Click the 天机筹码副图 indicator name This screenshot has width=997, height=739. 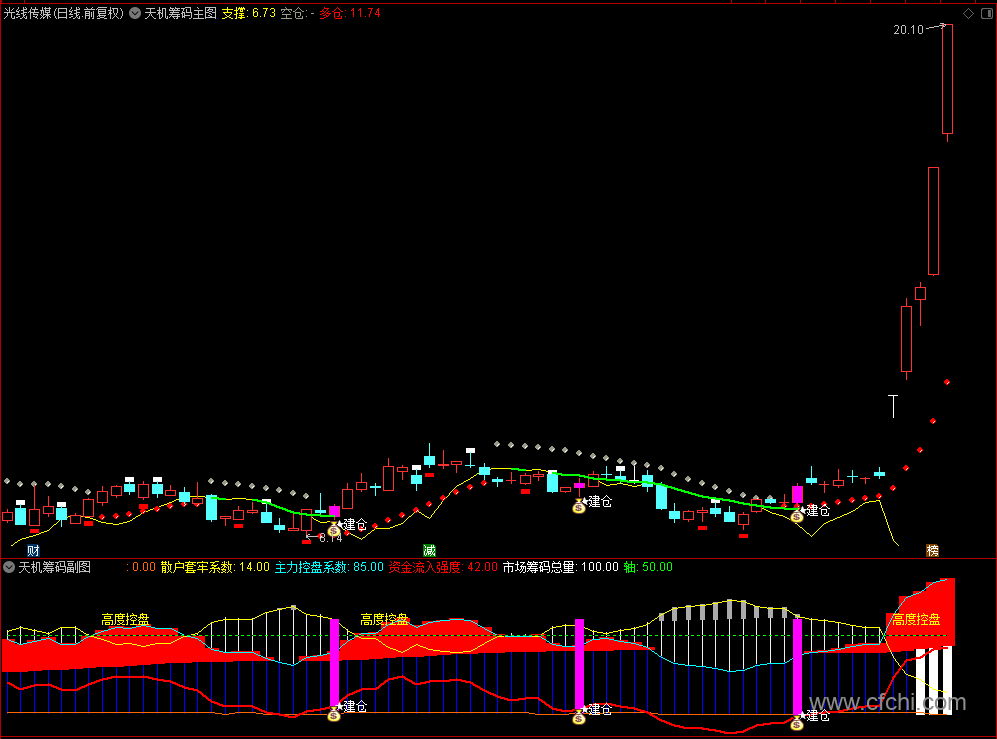click(x=55, y=567)
